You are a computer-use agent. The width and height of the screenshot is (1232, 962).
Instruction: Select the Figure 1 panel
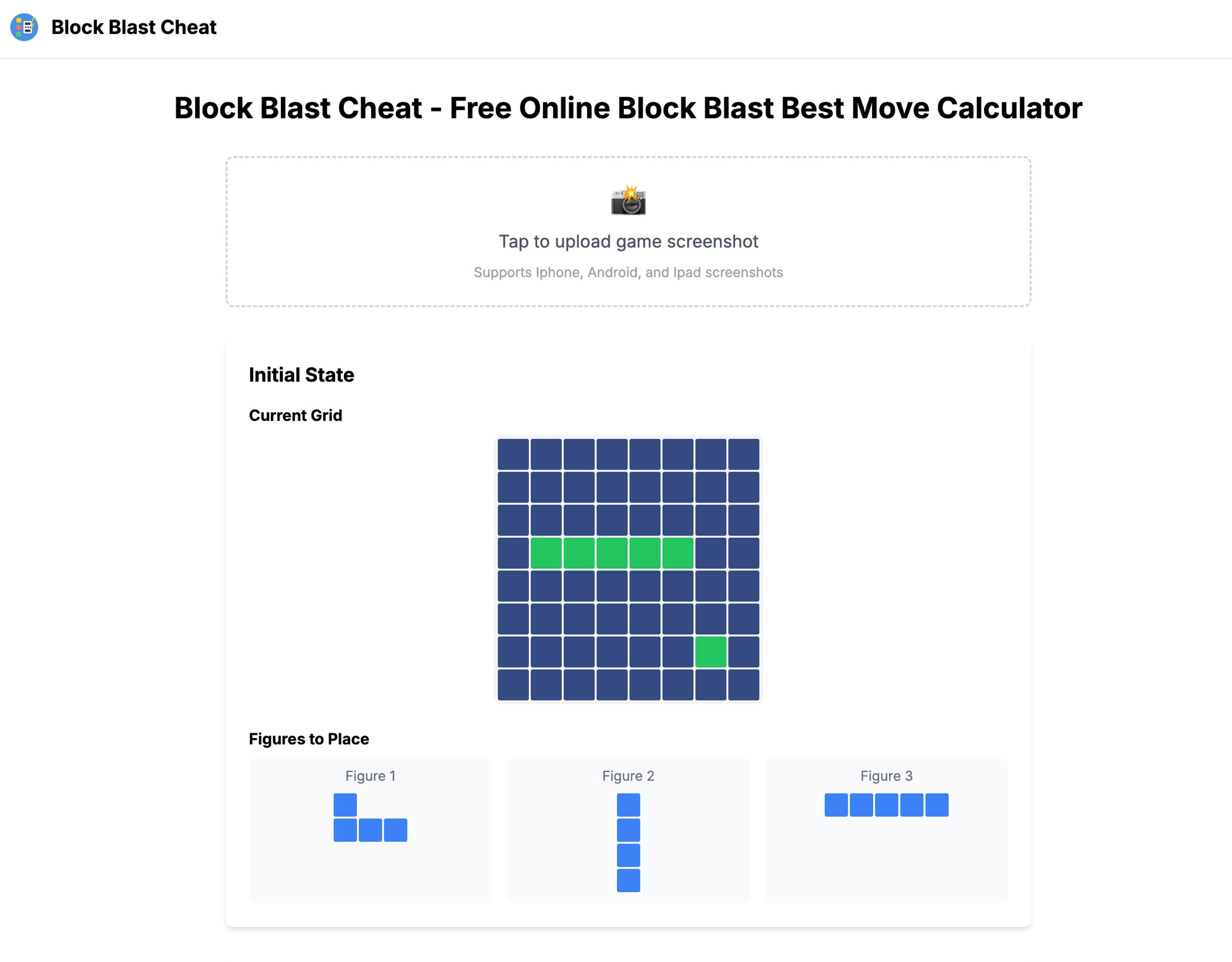pos(370,832)
